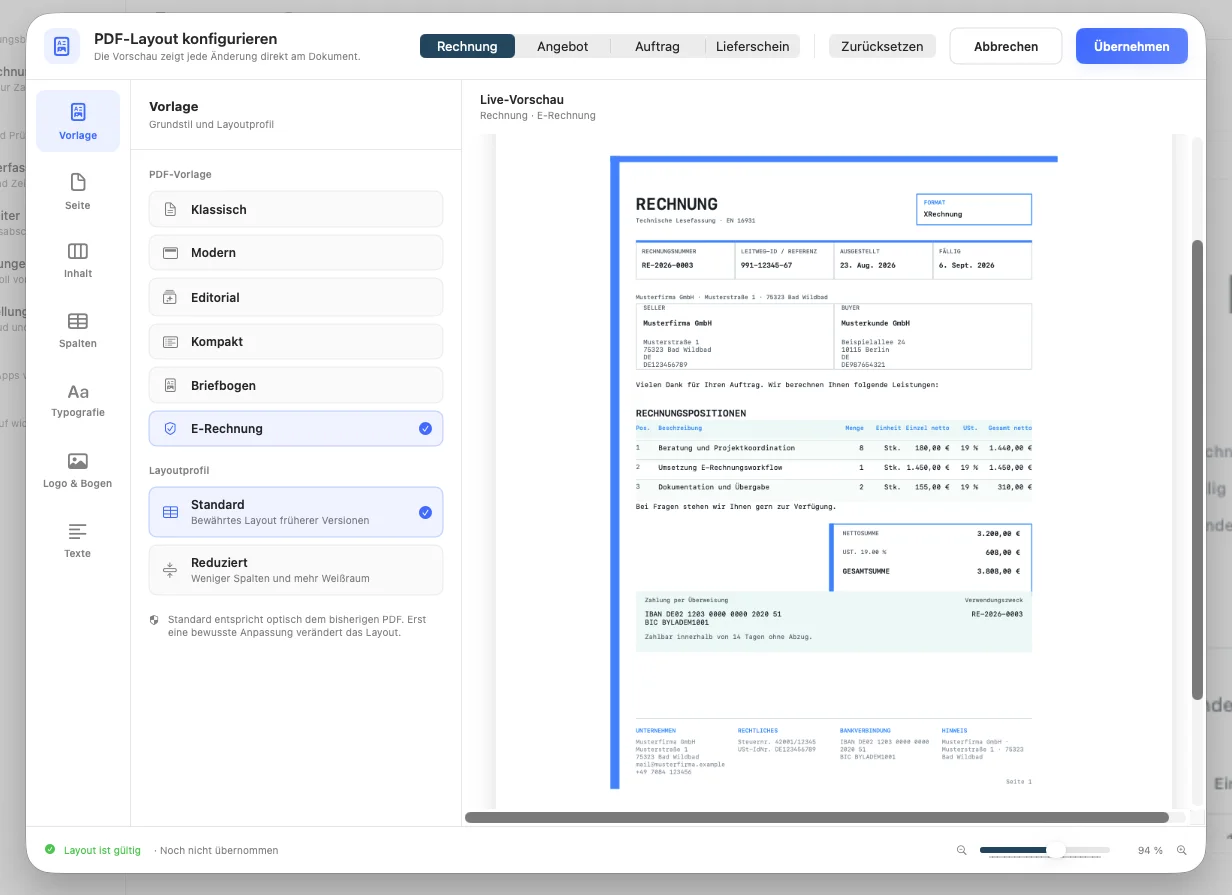The width and height of the screenshot is (1232, 895).
Task: Click the Zurücksetzen button
Action: point(882,46)
